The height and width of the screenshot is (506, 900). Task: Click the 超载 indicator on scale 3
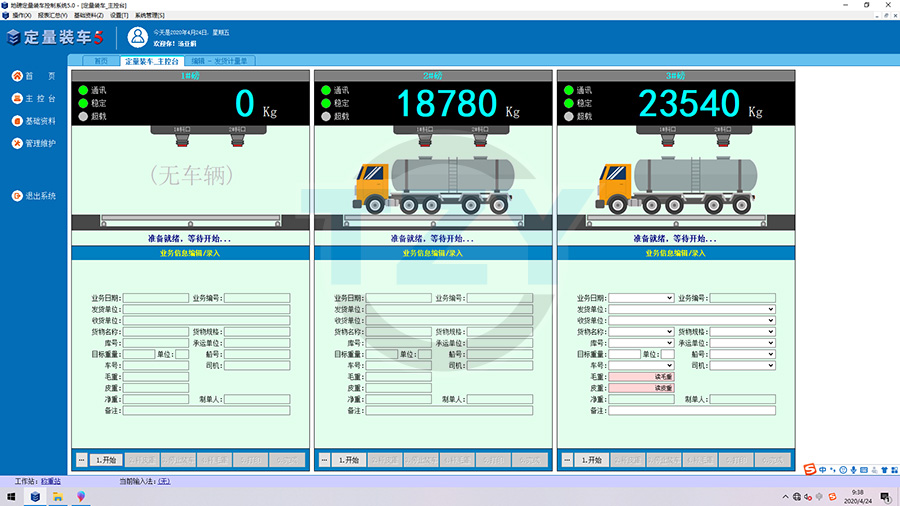pyautogui.click(x=569, y=116)
